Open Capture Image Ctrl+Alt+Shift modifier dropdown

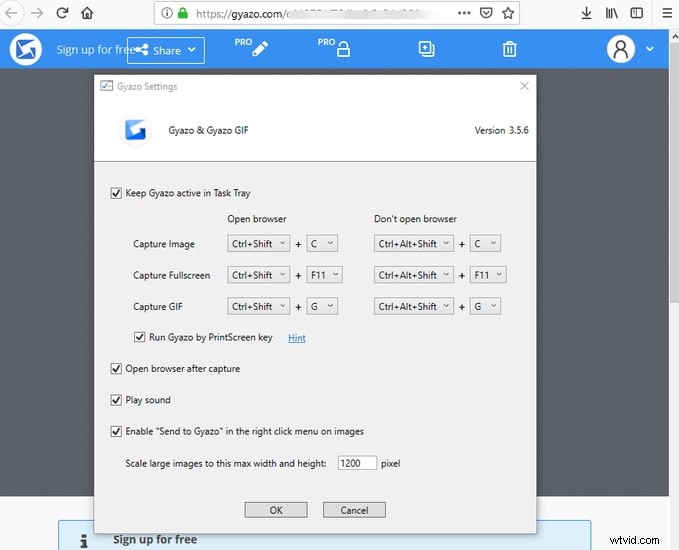click(414, 243)
